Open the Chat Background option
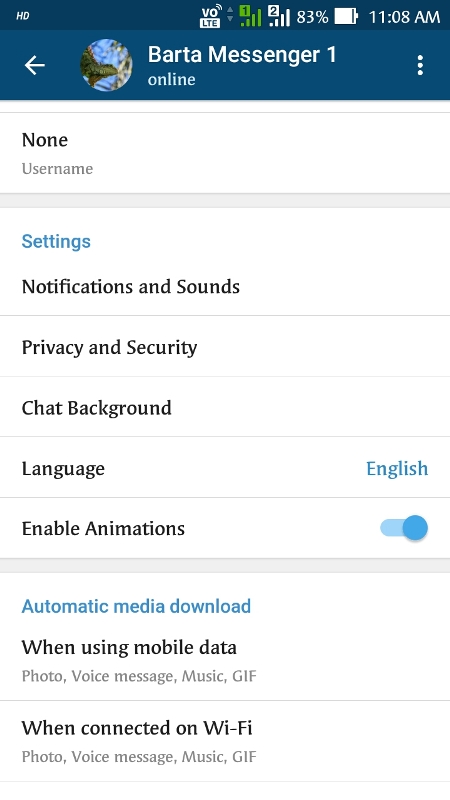450x800 pixels. tap(225, 407)
